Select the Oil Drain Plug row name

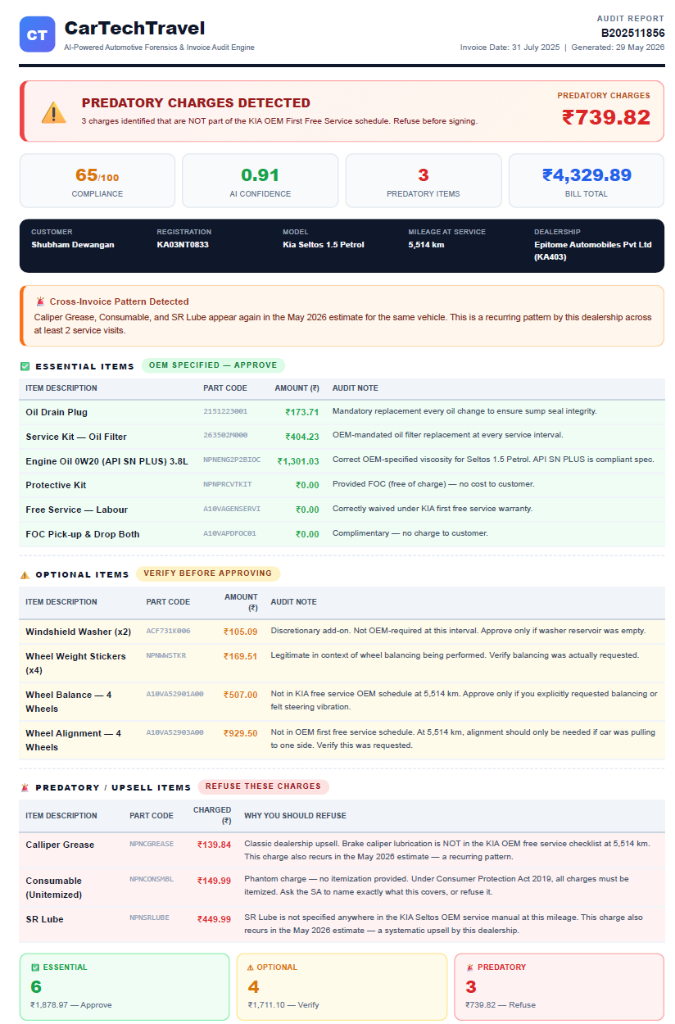(56, 412)
